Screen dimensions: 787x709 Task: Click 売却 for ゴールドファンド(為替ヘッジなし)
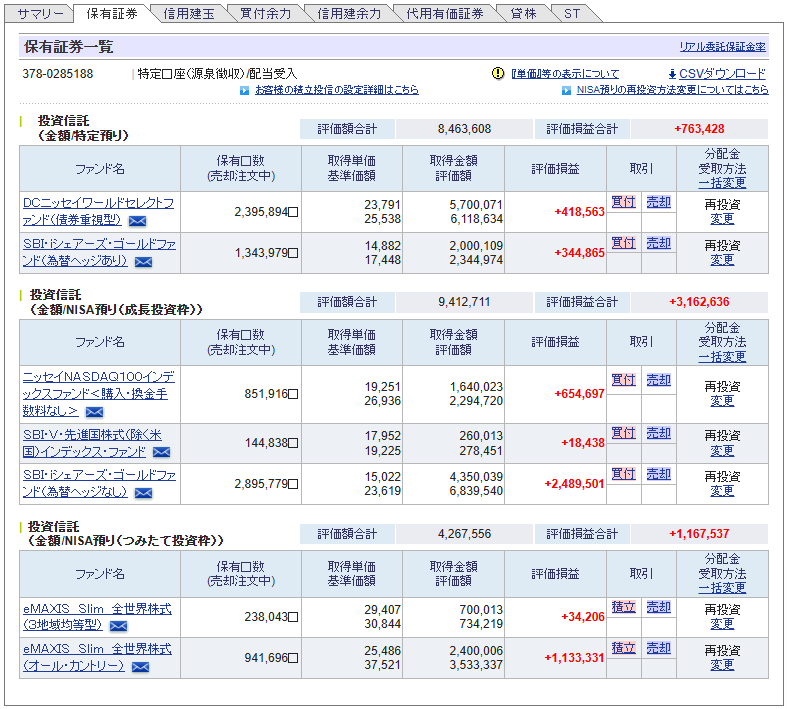(x=659, y=474)
